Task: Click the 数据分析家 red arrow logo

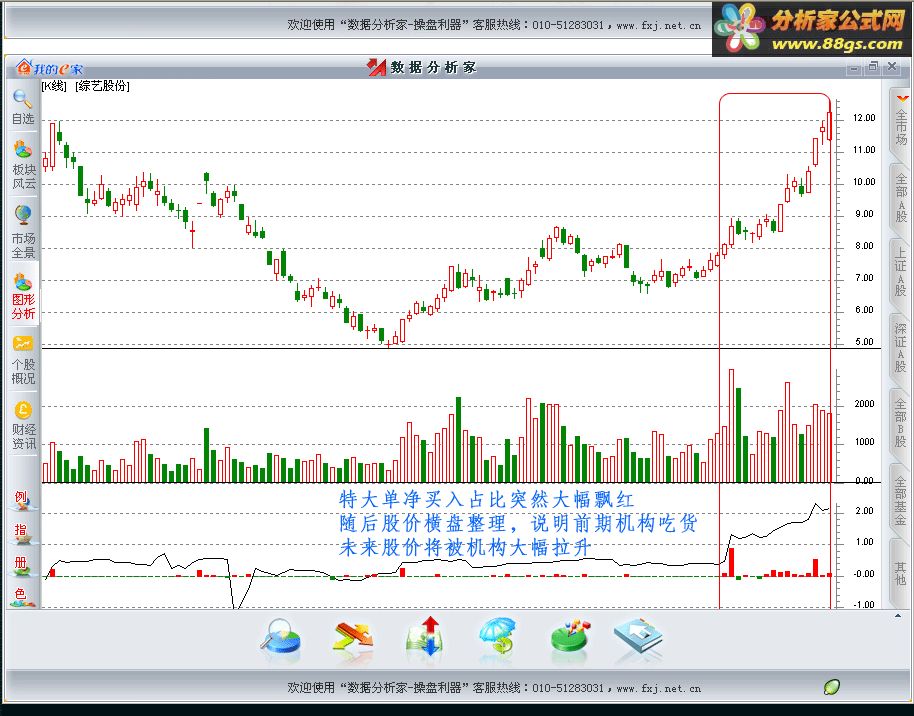Action: tap(376, 67)
